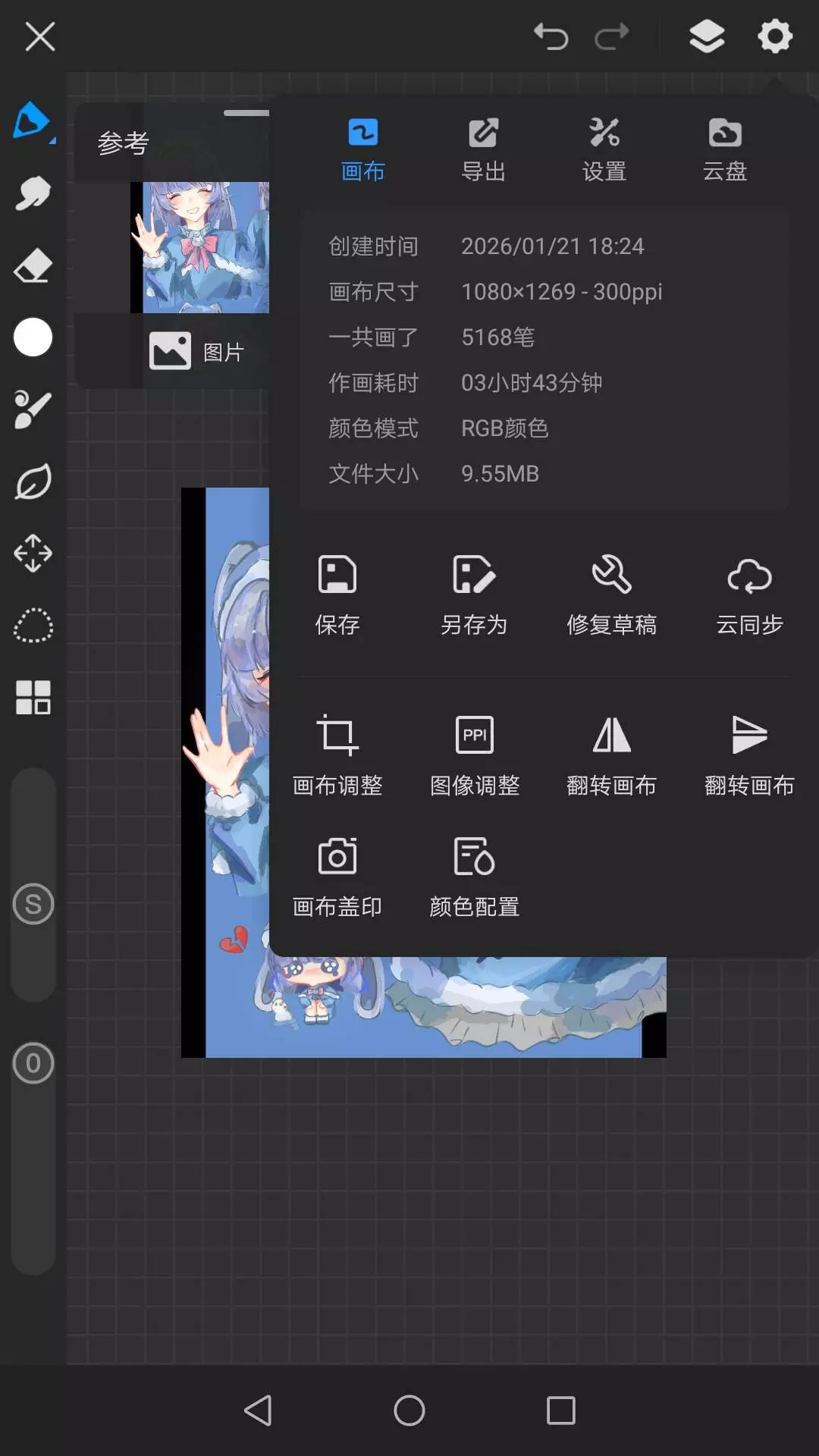
Task: Select the move transform tool
Action: [x=33, y=554]
